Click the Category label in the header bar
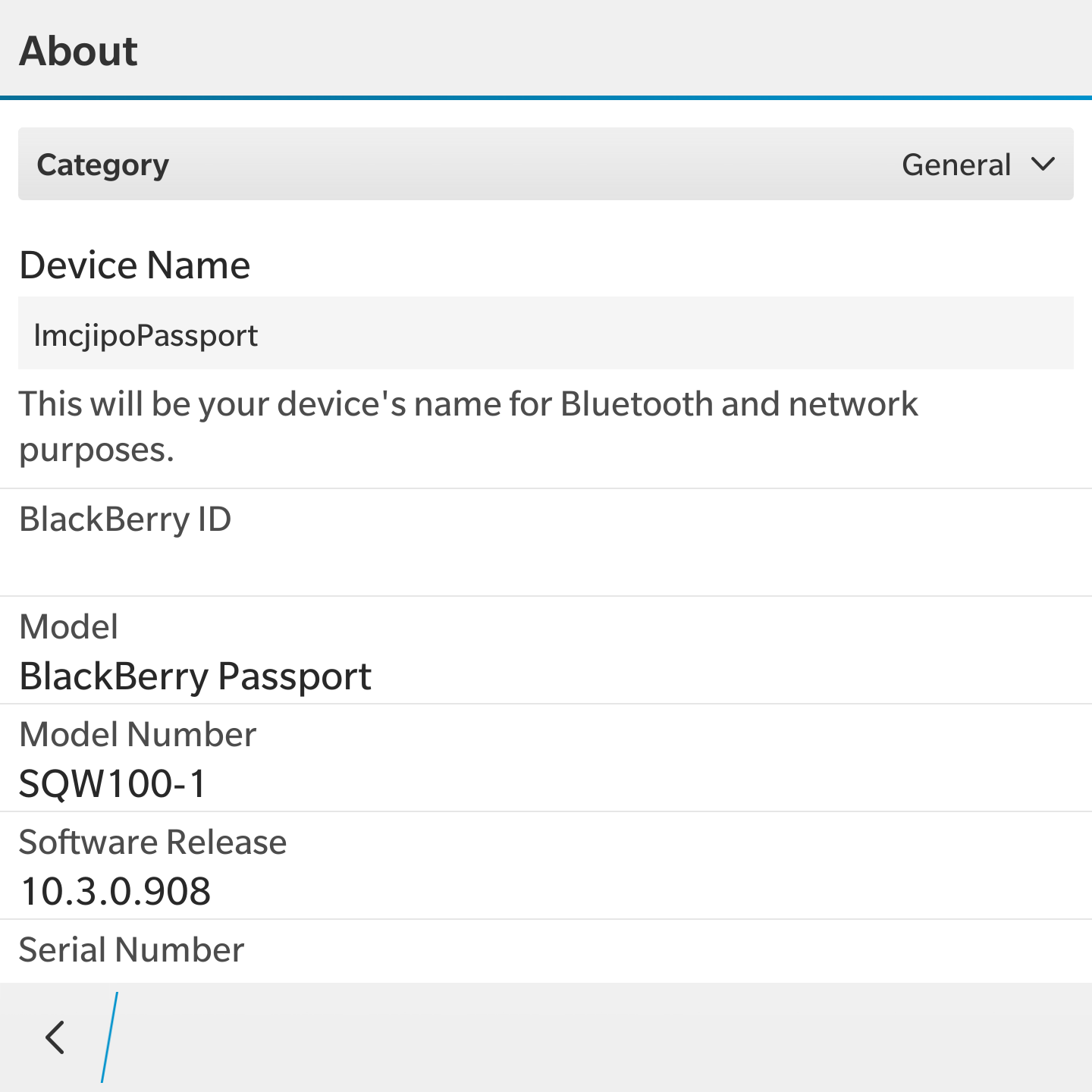This screenshot has height=1092, width=1092. tap(104, 164)
